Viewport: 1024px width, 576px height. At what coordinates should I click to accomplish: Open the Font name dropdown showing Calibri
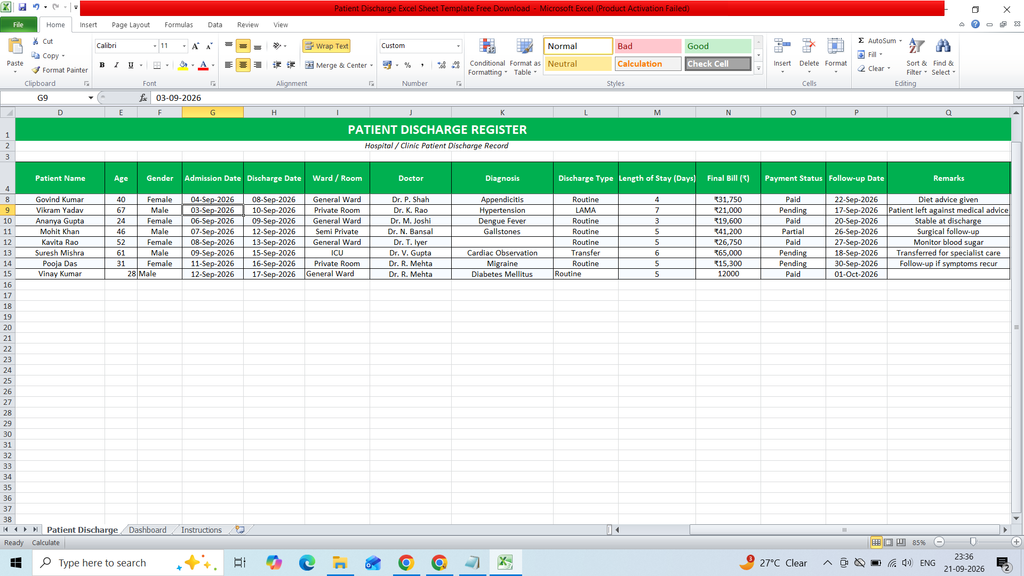tap(155, 46)
